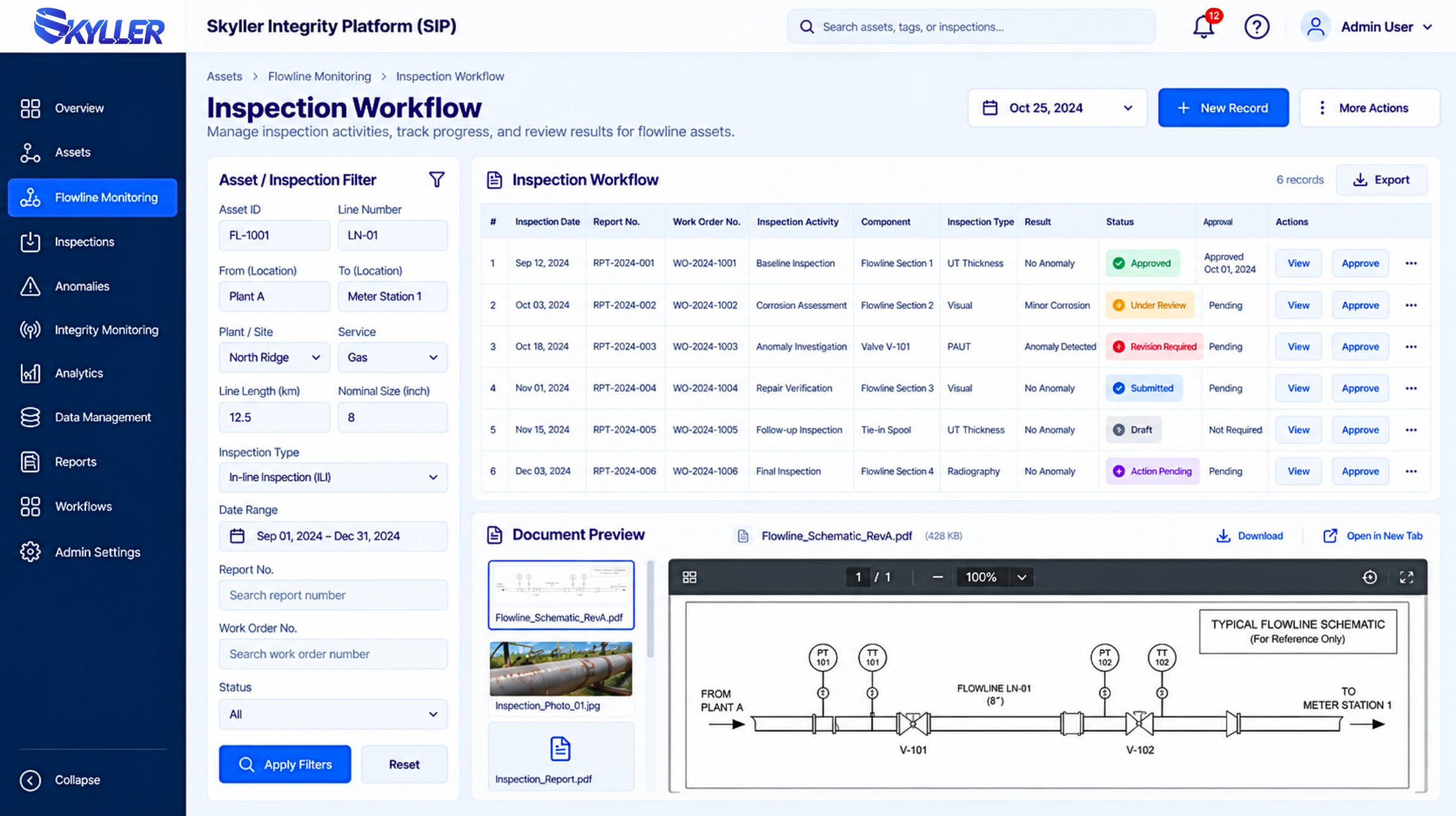Click the PDF fit/recenter target icon
Image resolution: width=1456 pixels, height=816 pixels.
pyautogui.click(x=1369, y=577)
